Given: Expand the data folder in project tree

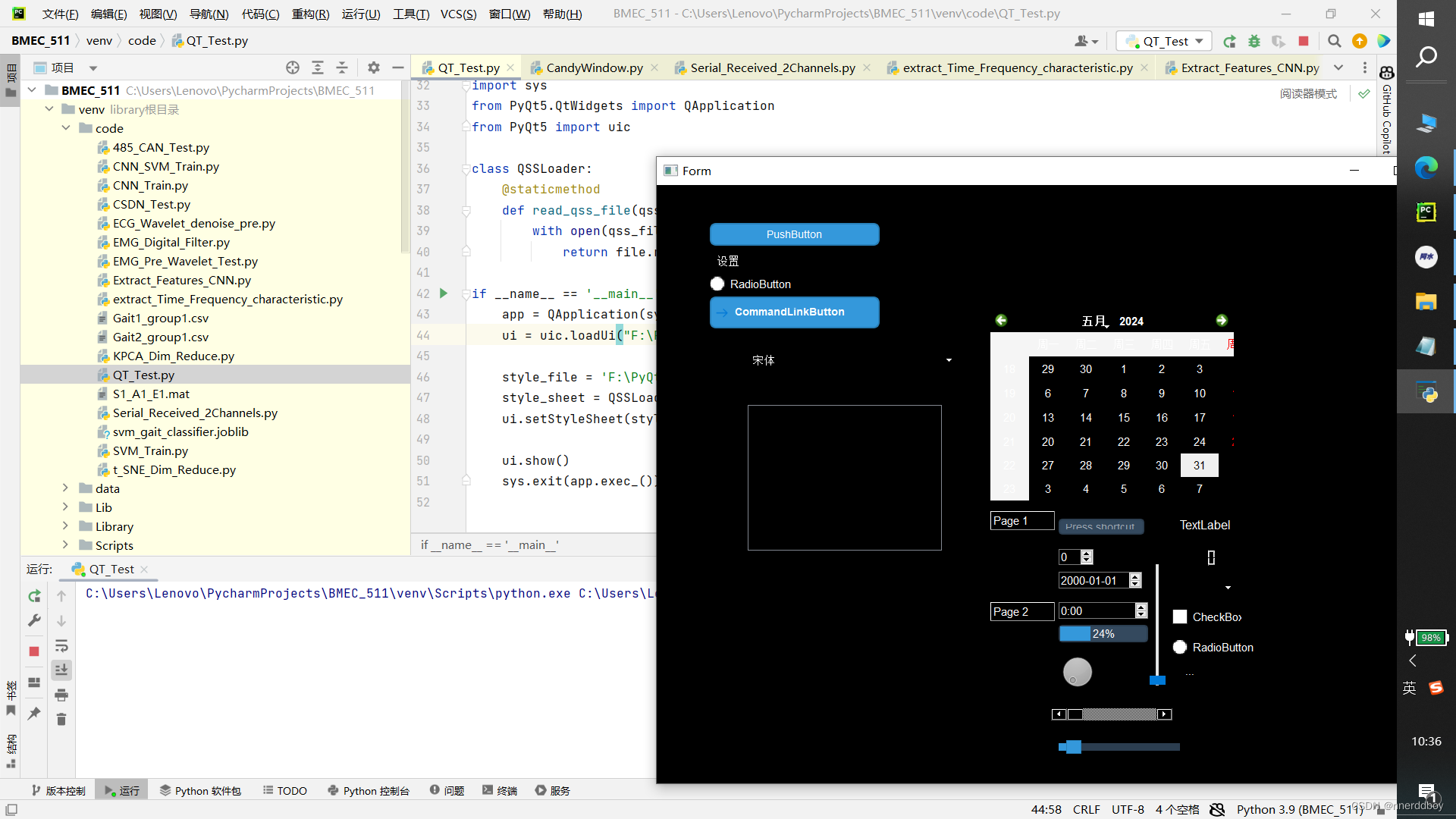Looking at the screenshot, I should (66, 488).
